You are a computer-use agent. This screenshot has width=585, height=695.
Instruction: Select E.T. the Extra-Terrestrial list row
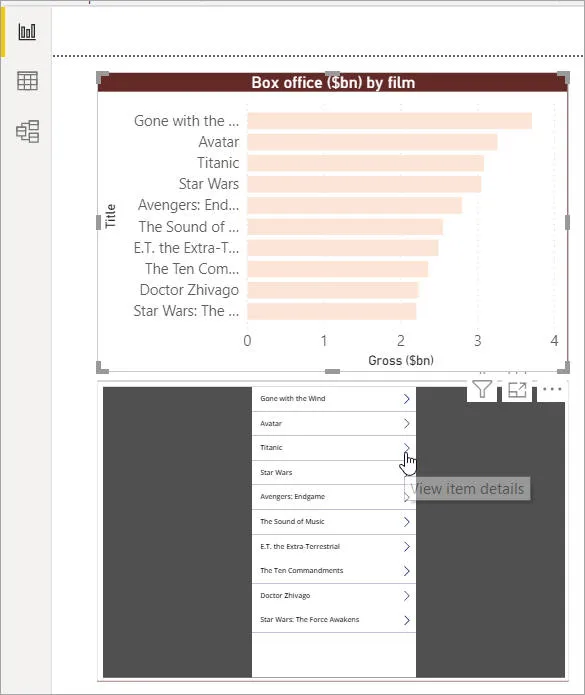pos(334,547)
